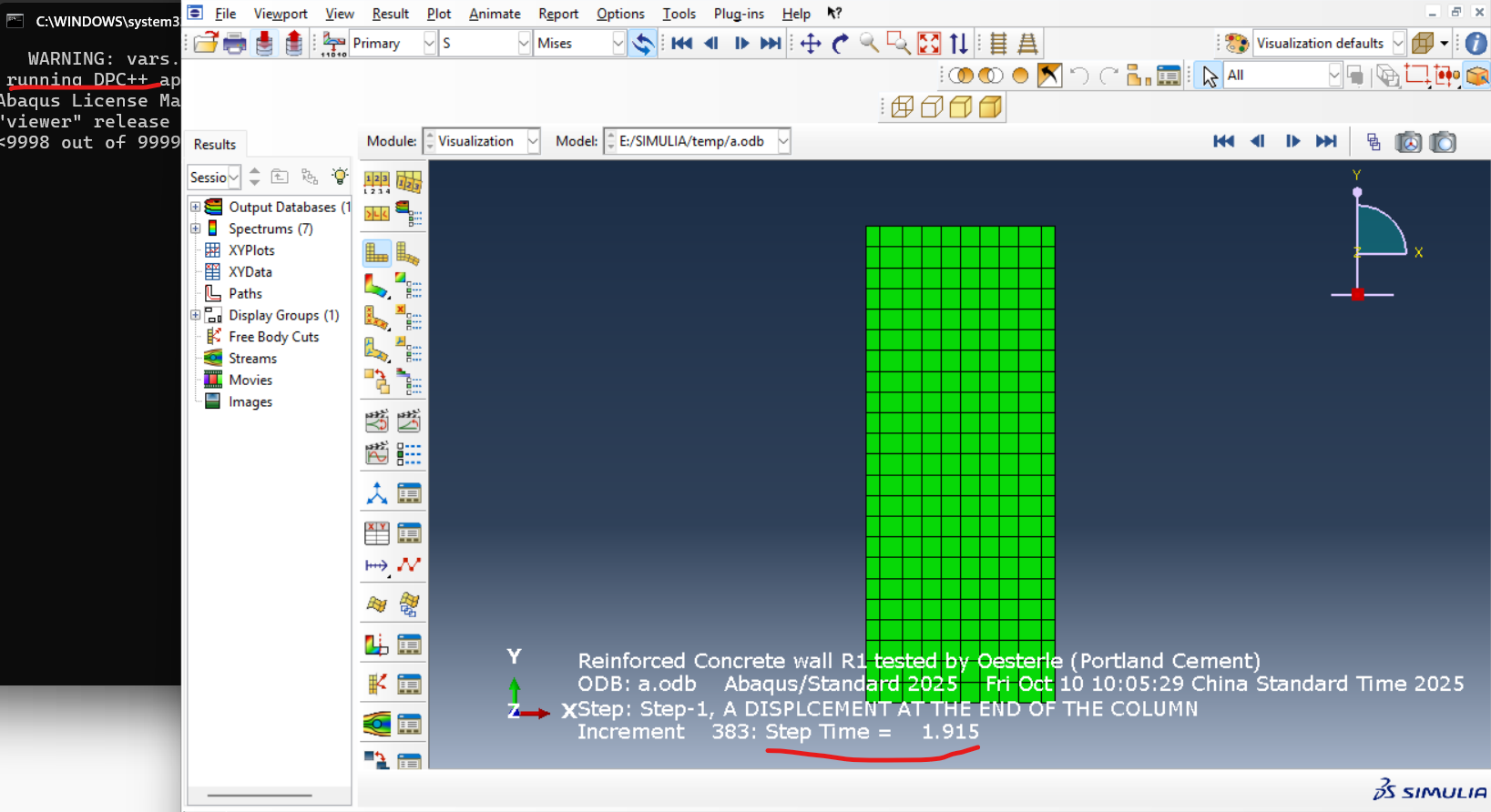Click the shaded render style icon
1491x812 pixels.
990,107
